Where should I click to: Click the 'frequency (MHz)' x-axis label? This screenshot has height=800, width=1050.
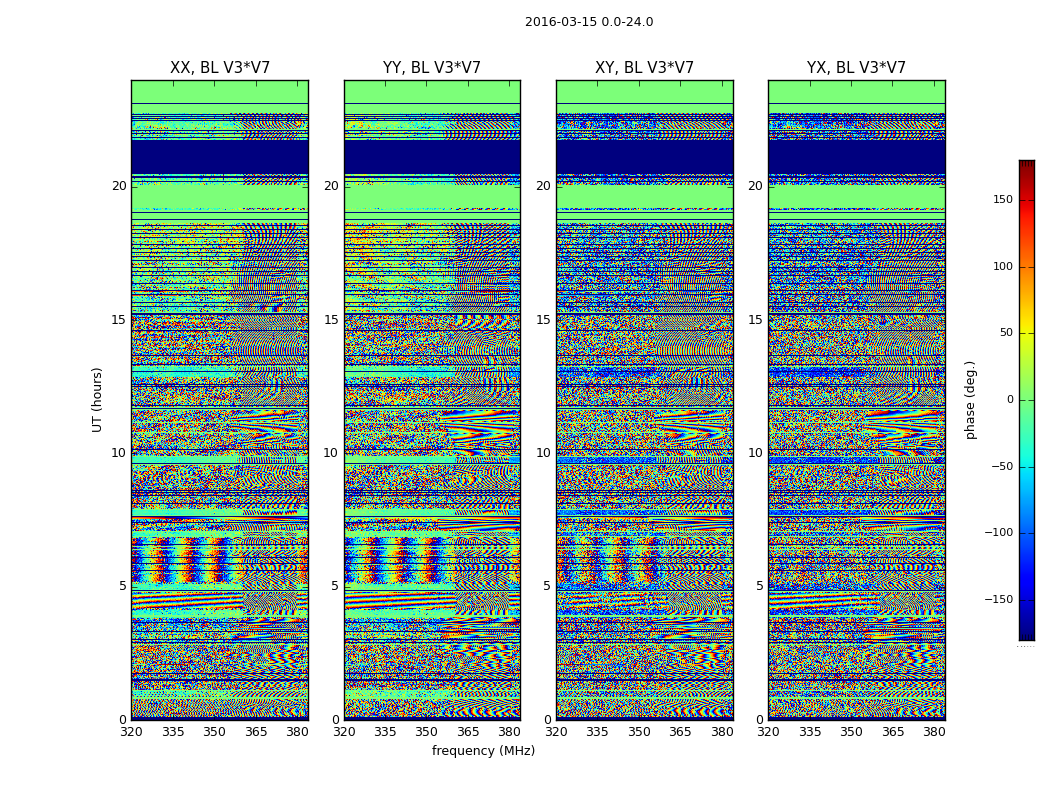483,750
